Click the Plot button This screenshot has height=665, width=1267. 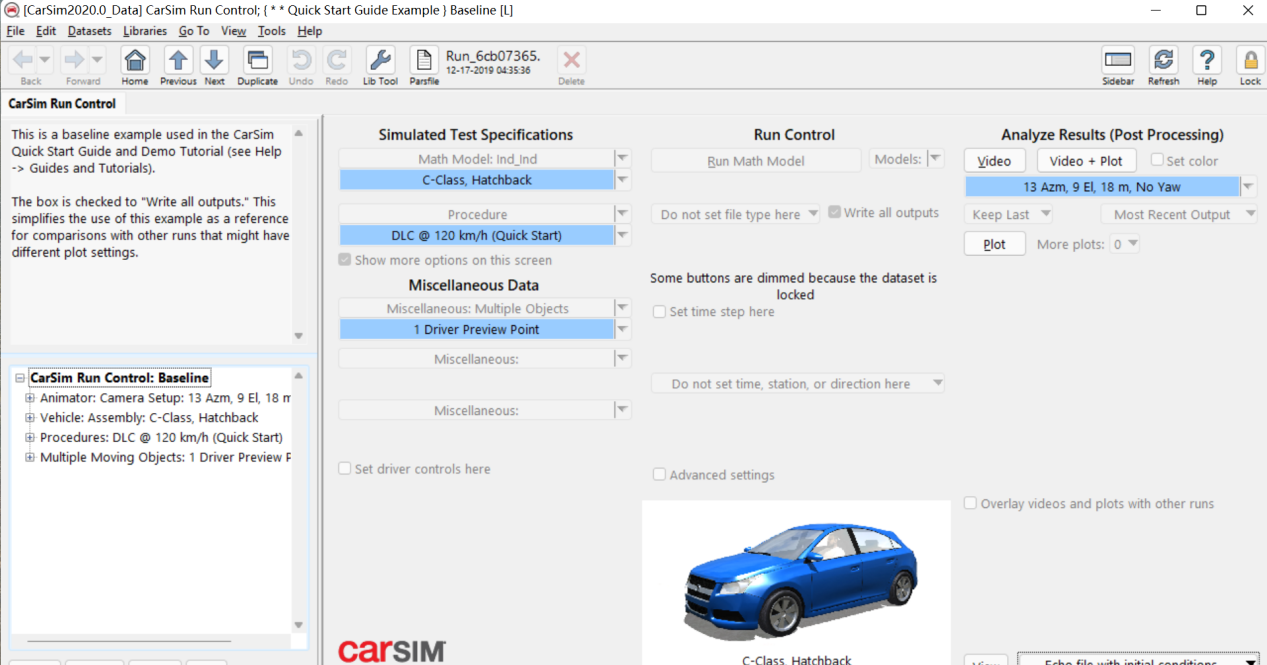[x=994, y=243]
